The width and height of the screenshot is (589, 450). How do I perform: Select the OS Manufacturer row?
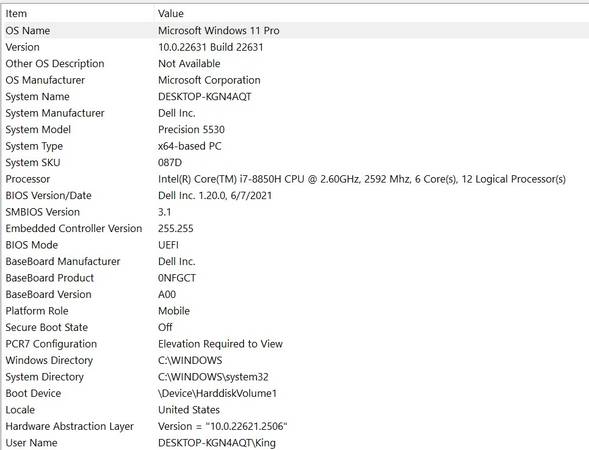295,80
